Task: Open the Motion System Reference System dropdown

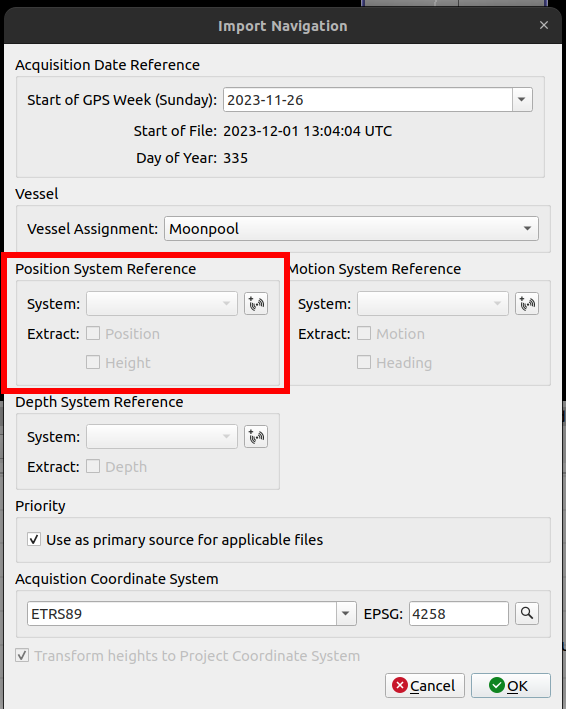Action: 433,303
